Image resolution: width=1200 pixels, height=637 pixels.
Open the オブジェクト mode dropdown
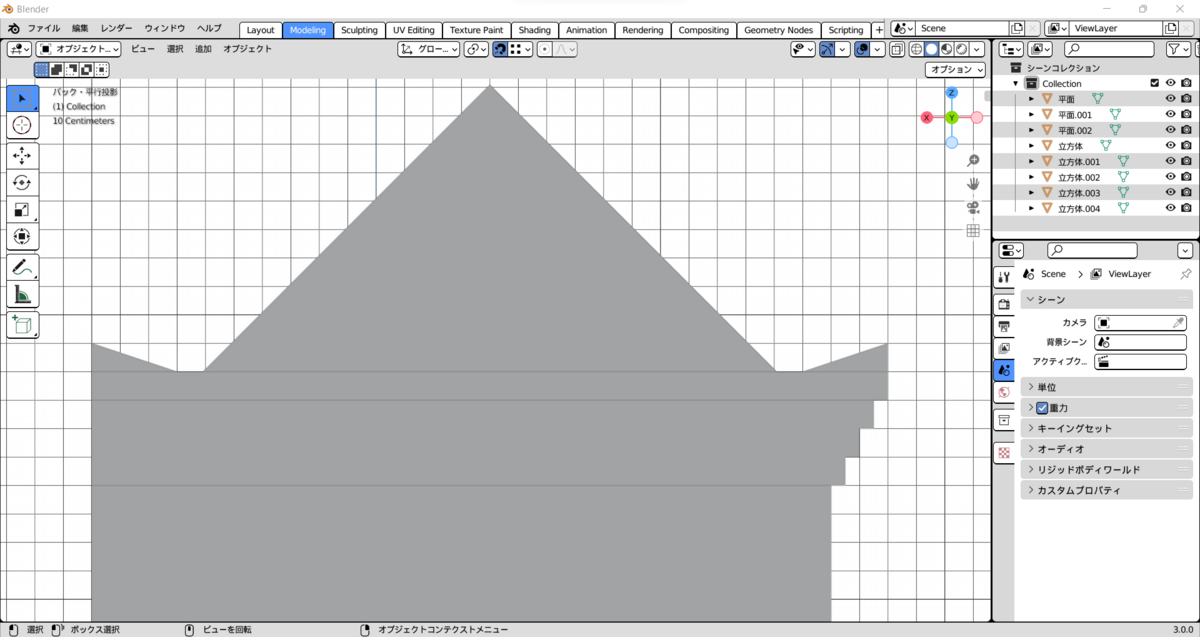(79, 49)
